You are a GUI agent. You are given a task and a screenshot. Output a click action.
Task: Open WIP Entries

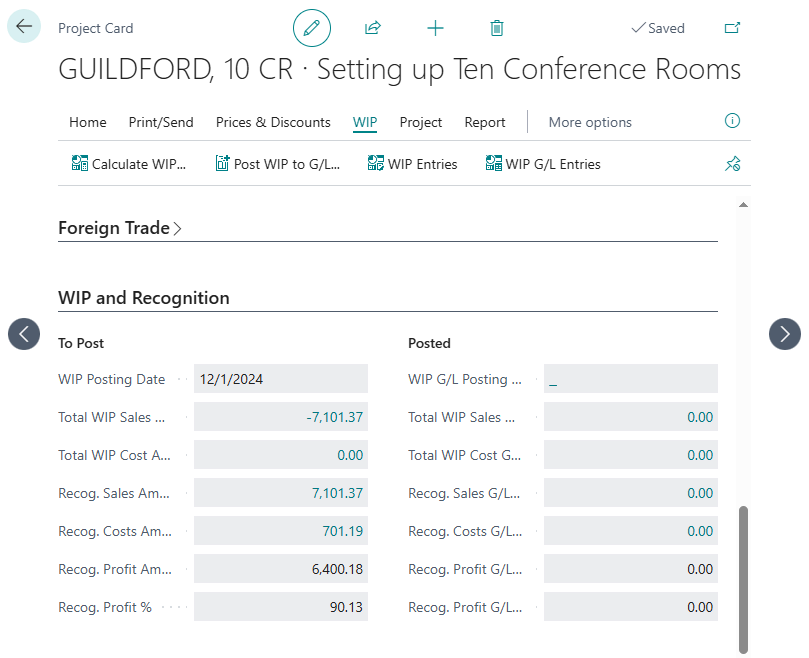pyautogui.click(x=412, y=164)
